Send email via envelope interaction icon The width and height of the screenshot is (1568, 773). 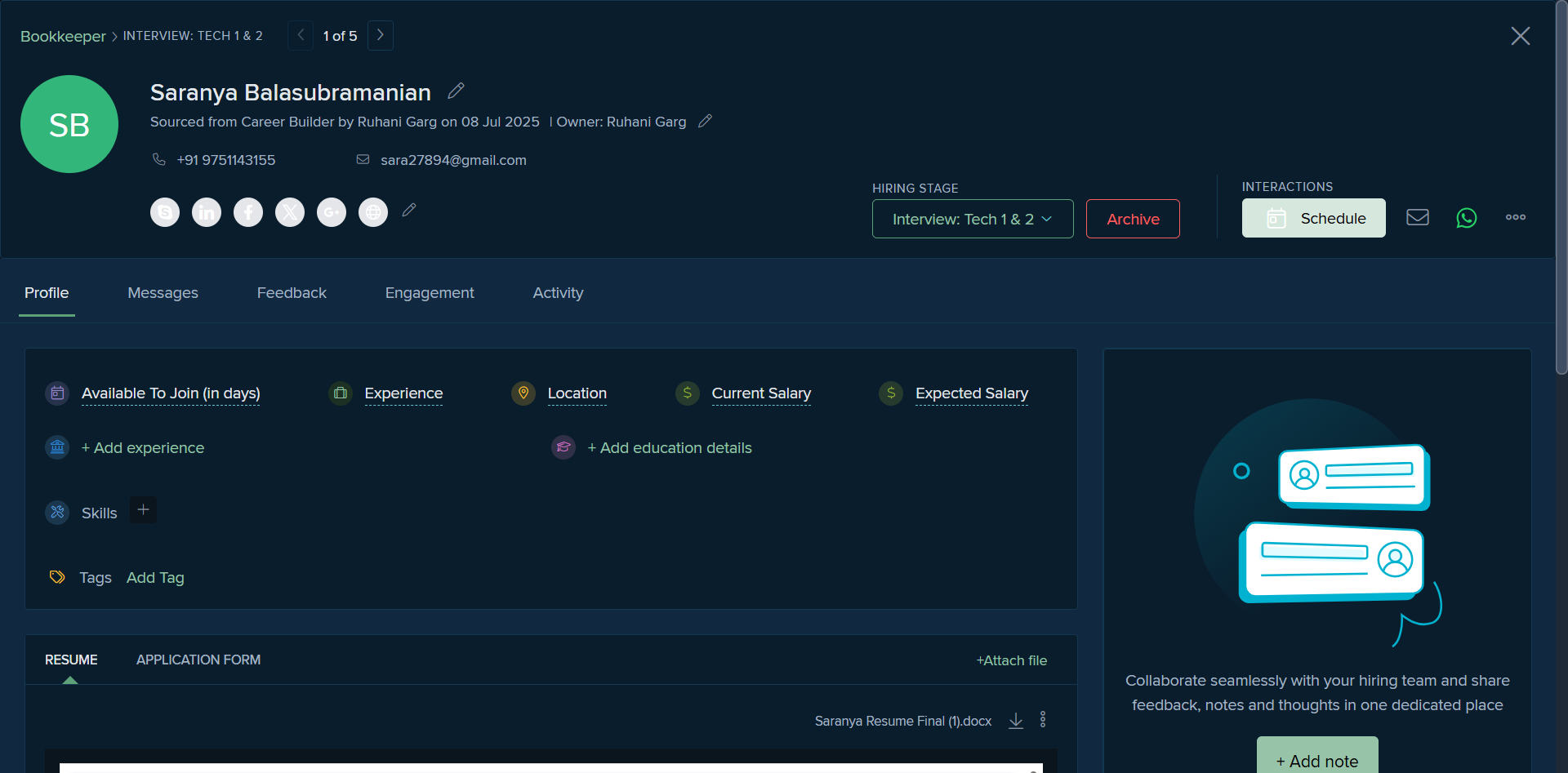[1418, 217]
